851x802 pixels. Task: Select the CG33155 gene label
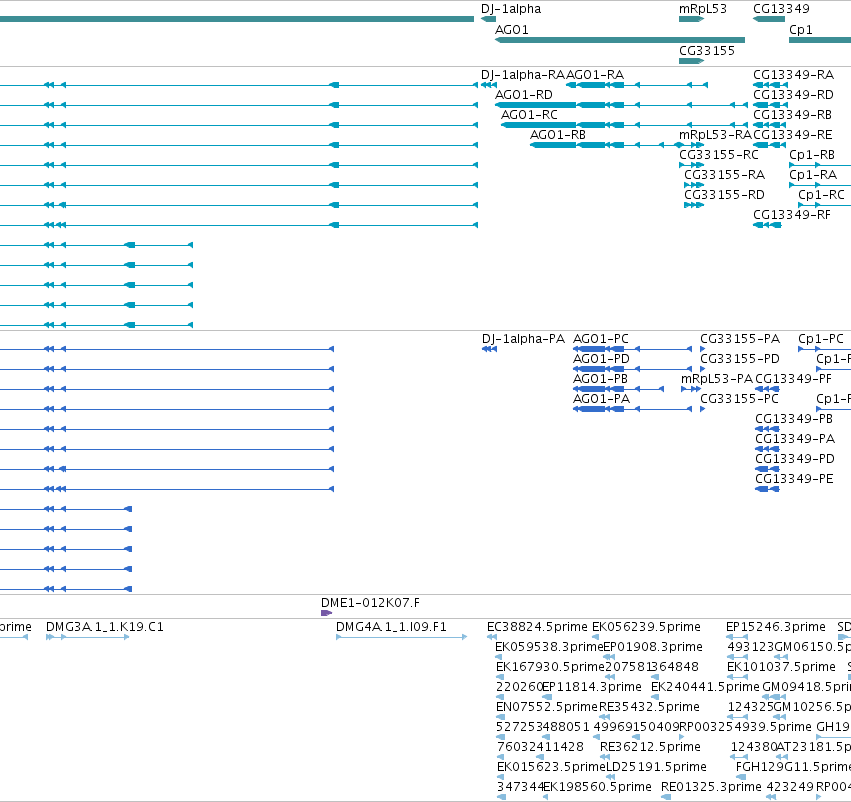coord(707,50)
